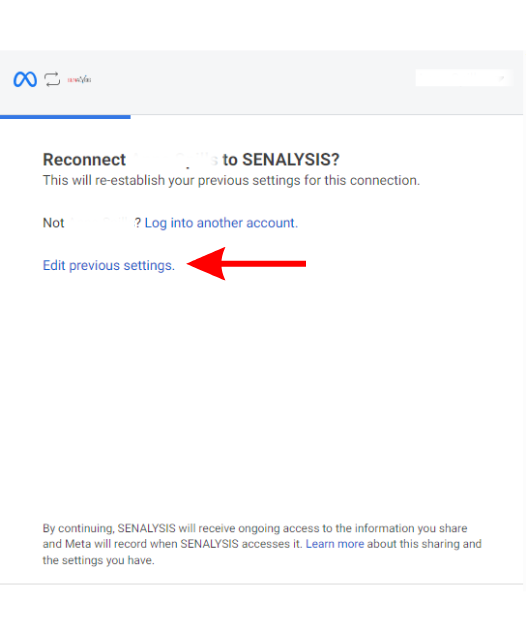Open the Learn more link
The image size is (526, 641).
coord(335,544)
